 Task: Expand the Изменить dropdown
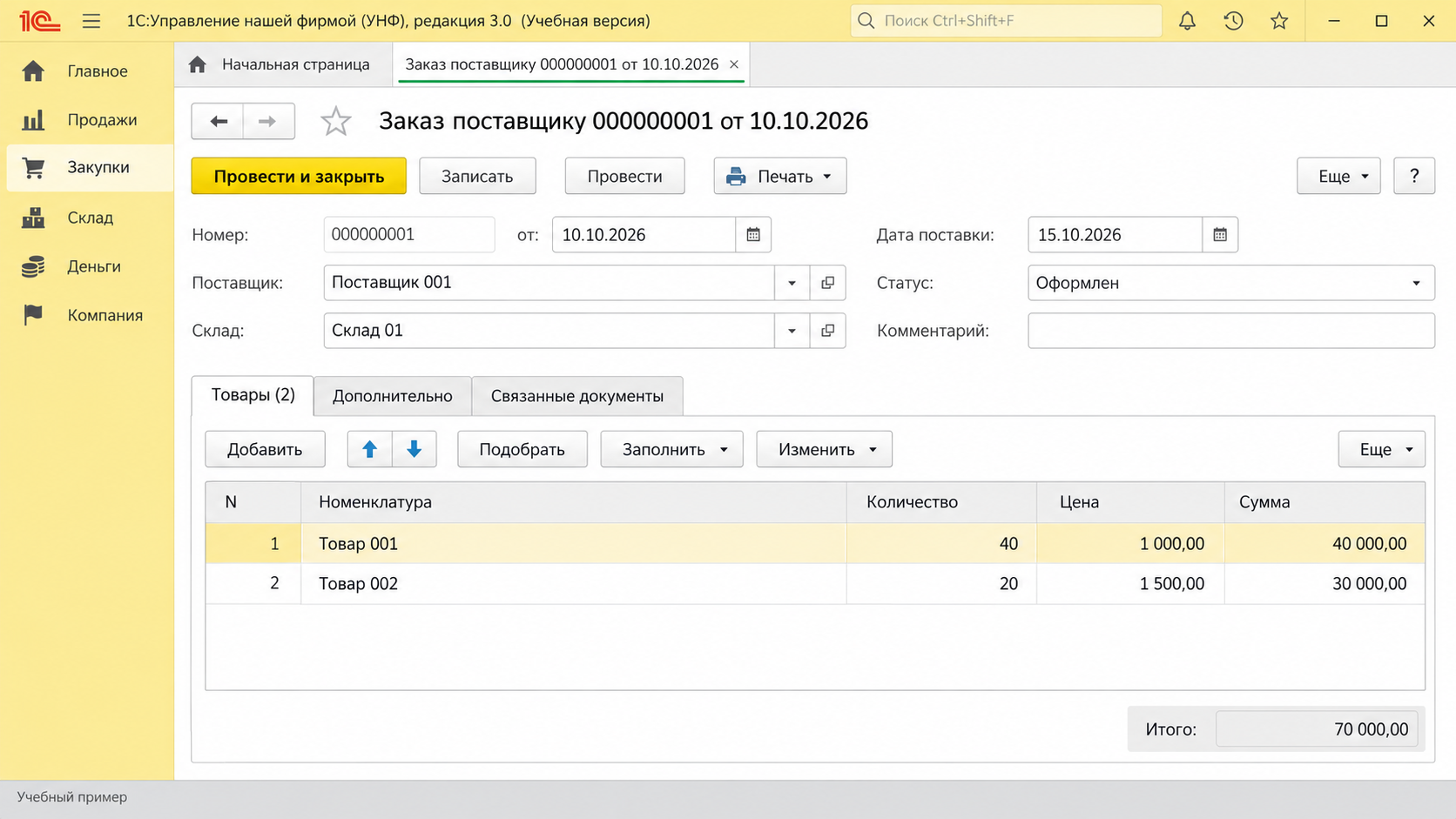tap(824, 449)
